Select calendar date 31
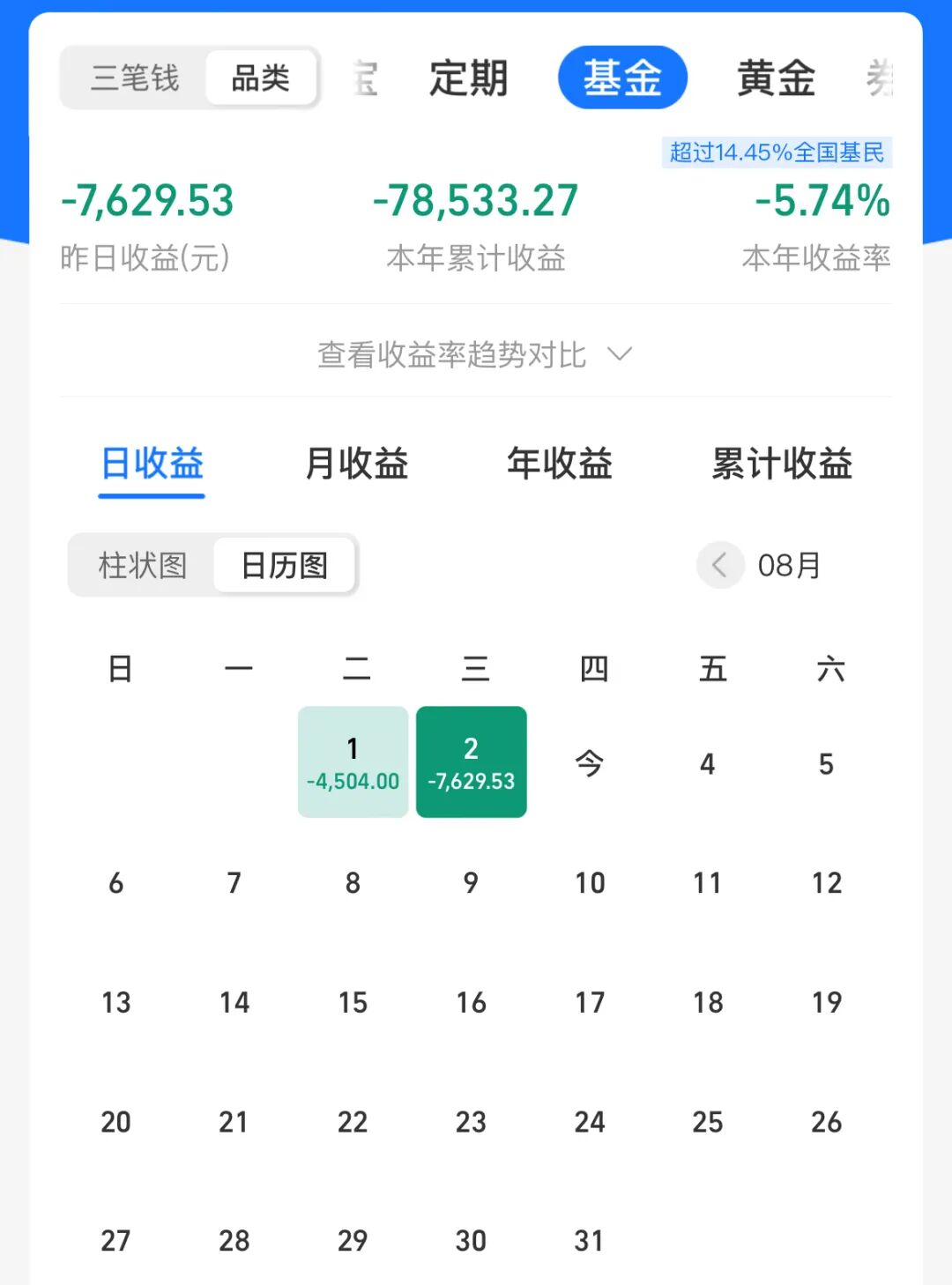952x1285 pixels. click(x=590, y=1240)
